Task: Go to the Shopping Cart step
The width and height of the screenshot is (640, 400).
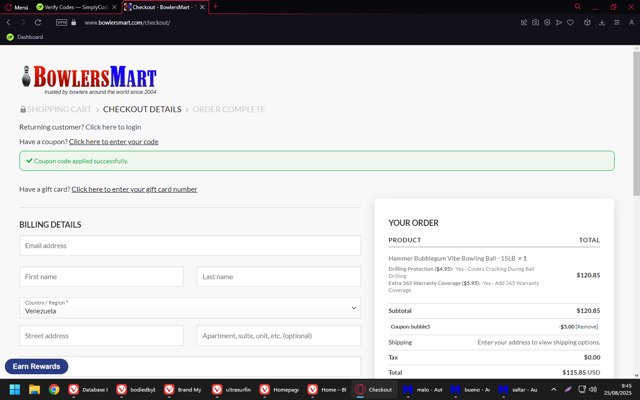Action: [x=59, y=109]
